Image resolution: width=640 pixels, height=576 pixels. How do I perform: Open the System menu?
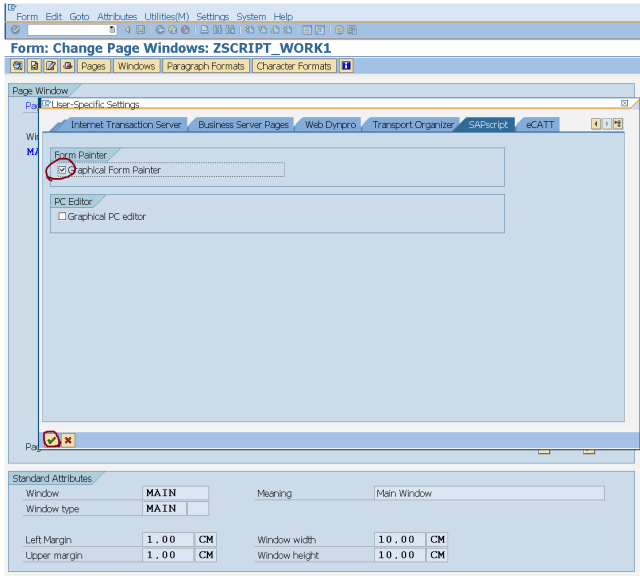click(251, 16)
